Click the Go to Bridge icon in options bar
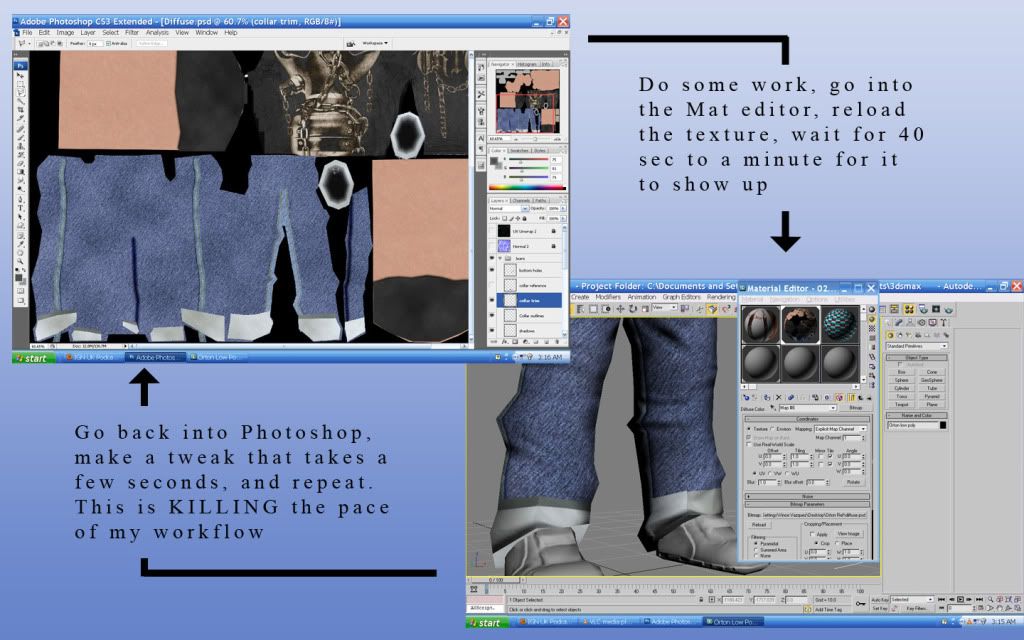Viewport: 1024px width, 640px height. [351, 44]
